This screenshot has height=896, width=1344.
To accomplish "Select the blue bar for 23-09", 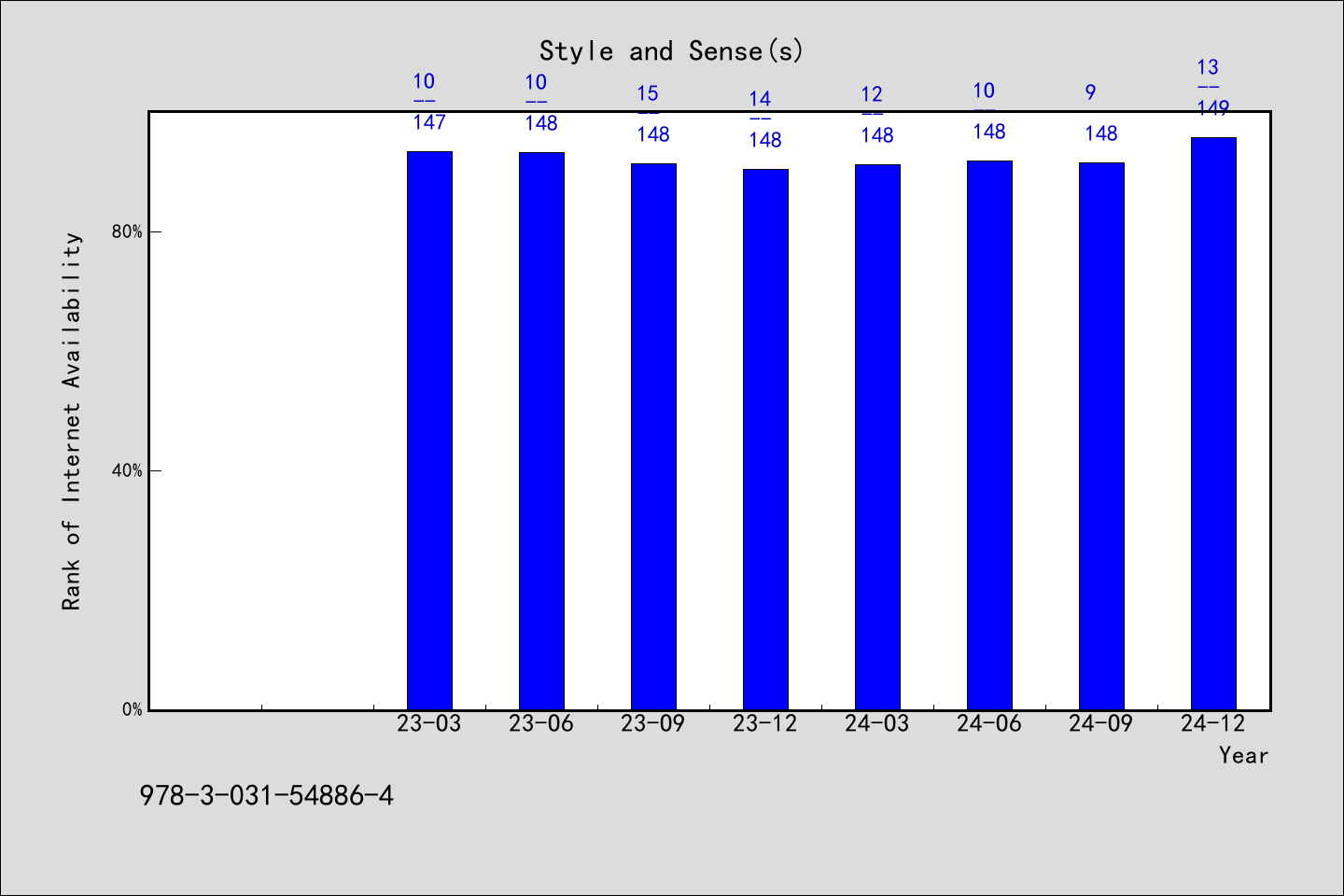I will [653, 437].
